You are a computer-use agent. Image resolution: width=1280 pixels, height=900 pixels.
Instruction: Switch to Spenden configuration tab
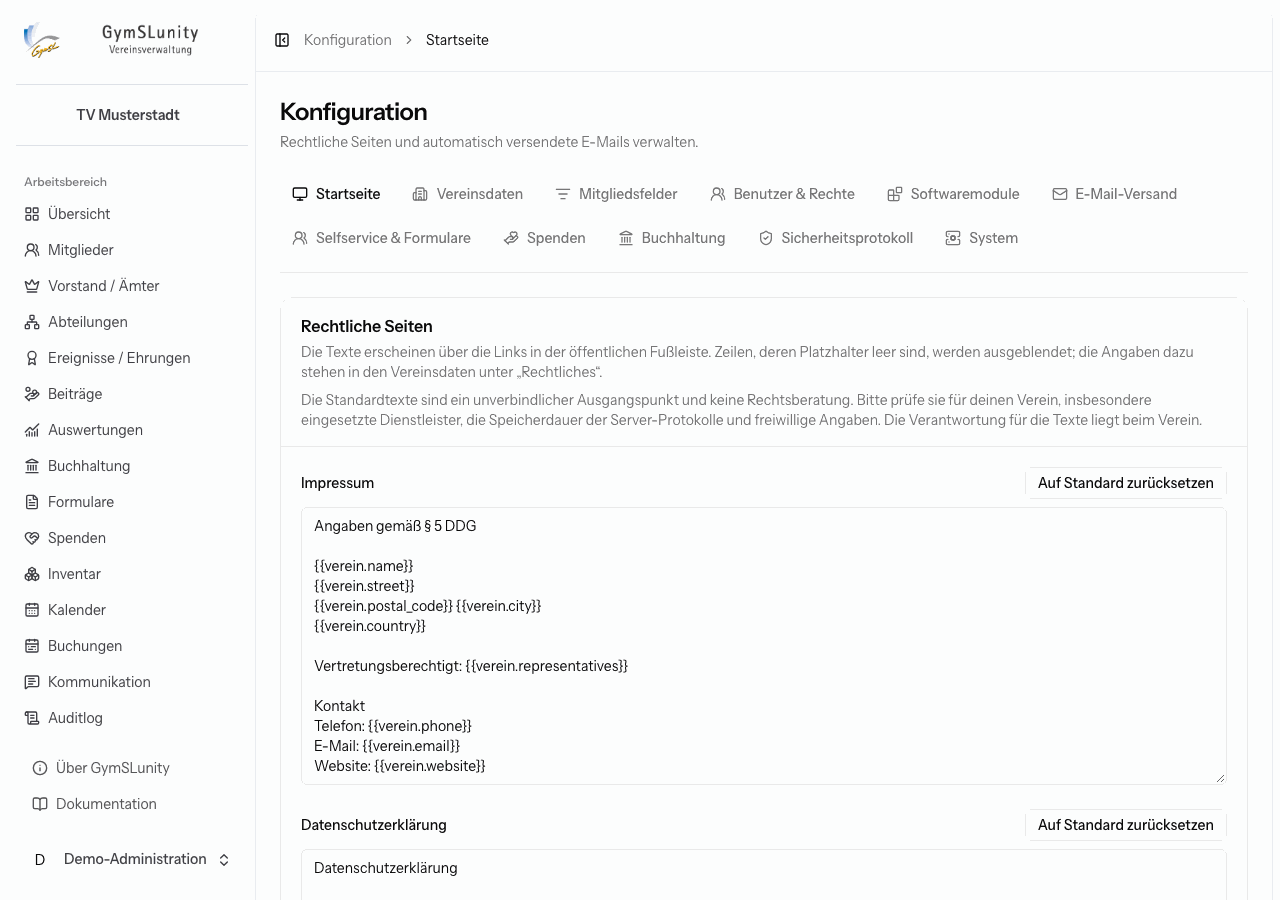[544, 238]
